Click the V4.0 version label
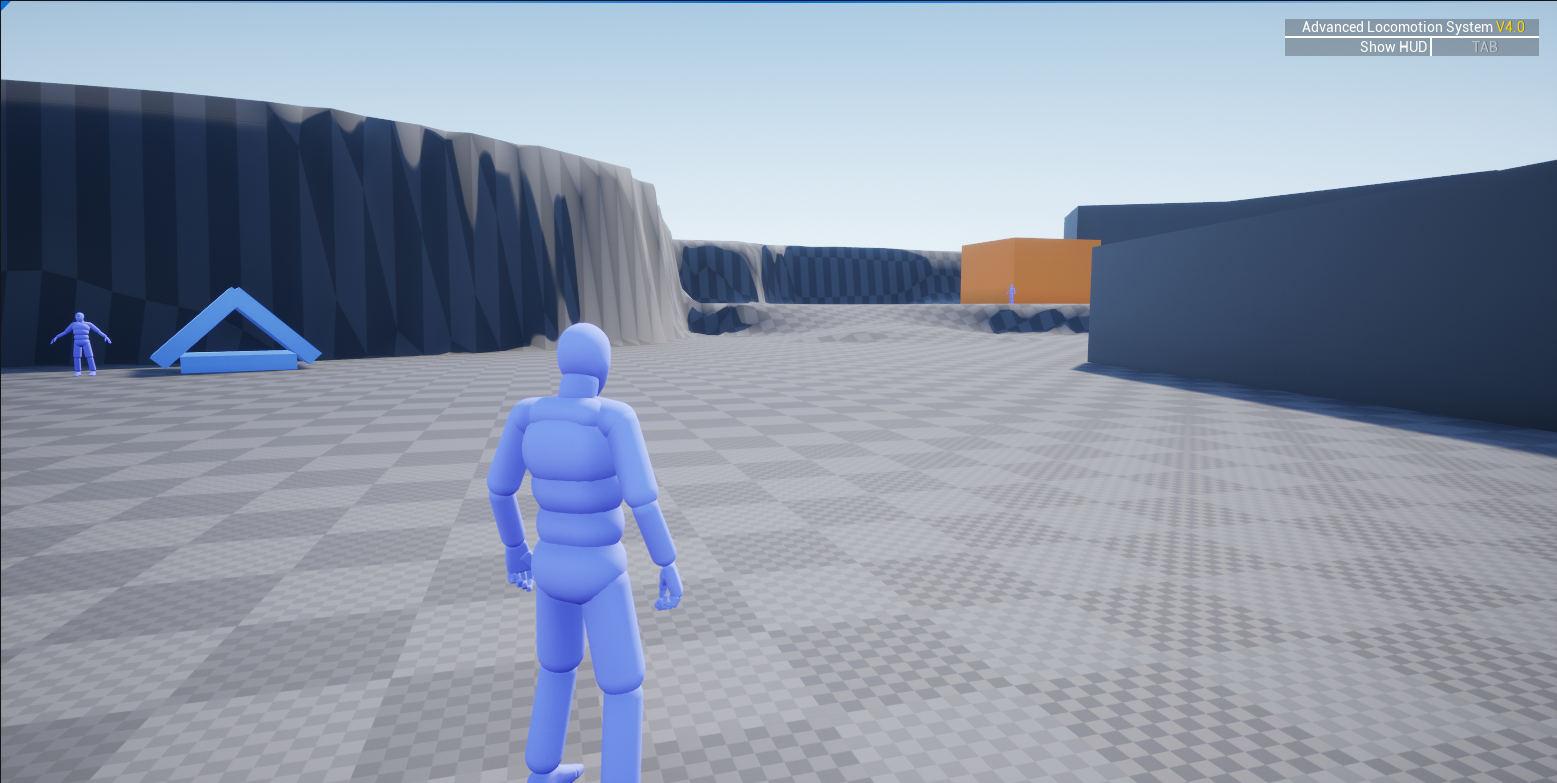 tap(1510, 27)
